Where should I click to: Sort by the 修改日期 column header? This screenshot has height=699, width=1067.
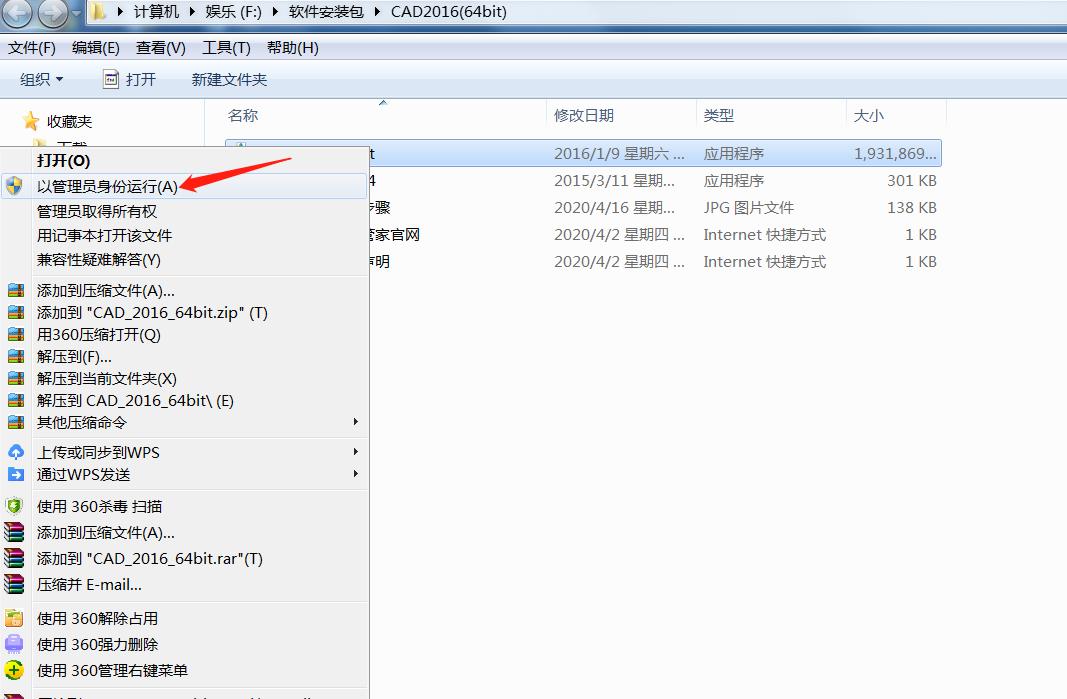tap(584, 115)
